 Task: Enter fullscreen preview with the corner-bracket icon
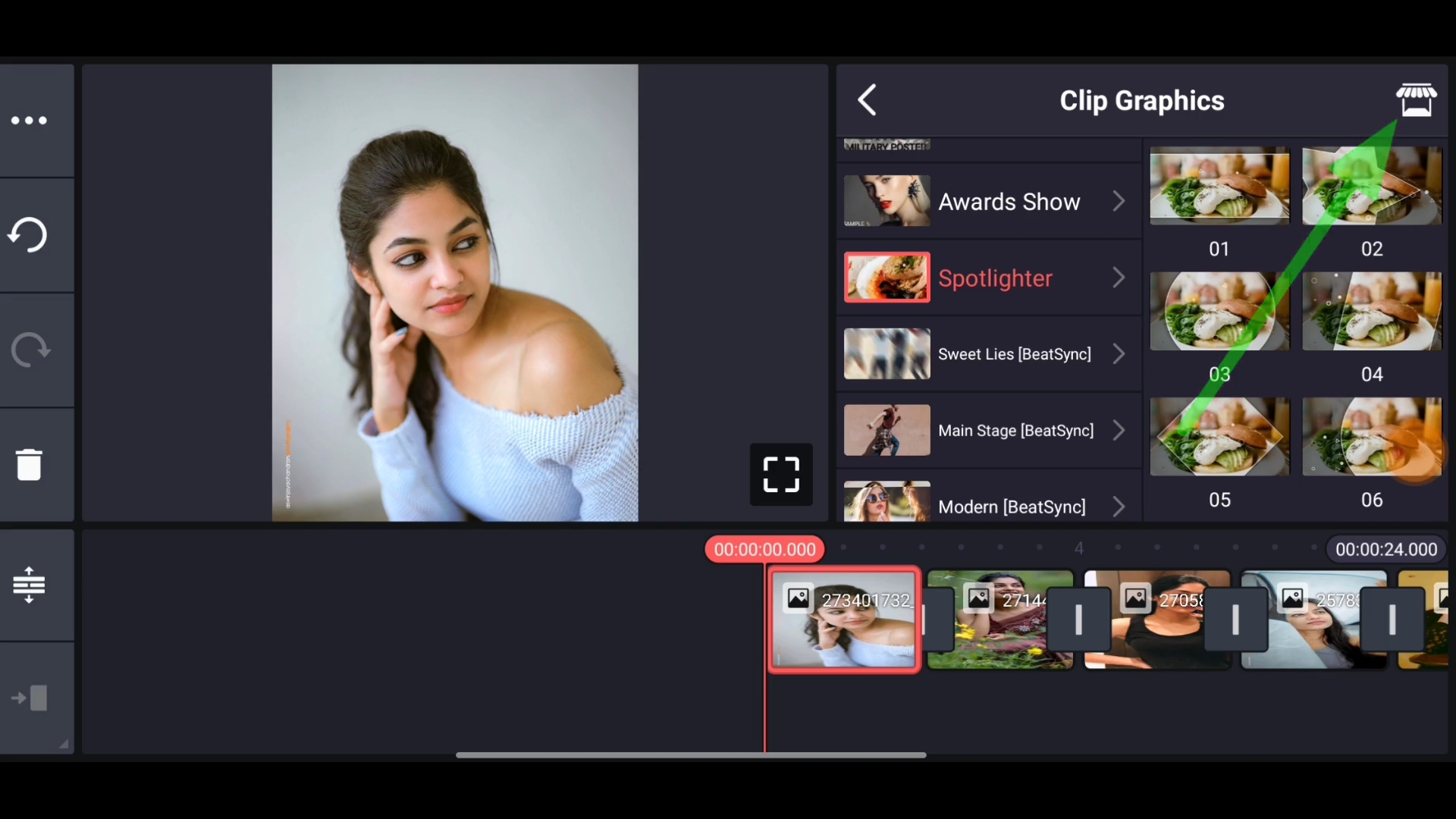point(781,475)
